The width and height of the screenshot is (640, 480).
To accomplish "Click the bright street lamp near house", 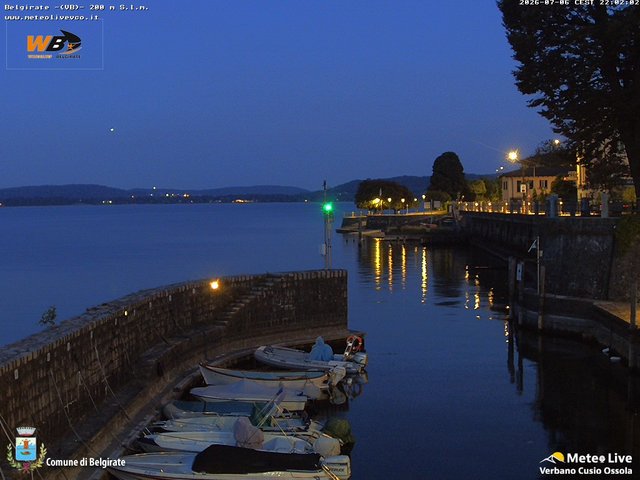I will pyautogui.click(x=513, y=156).
